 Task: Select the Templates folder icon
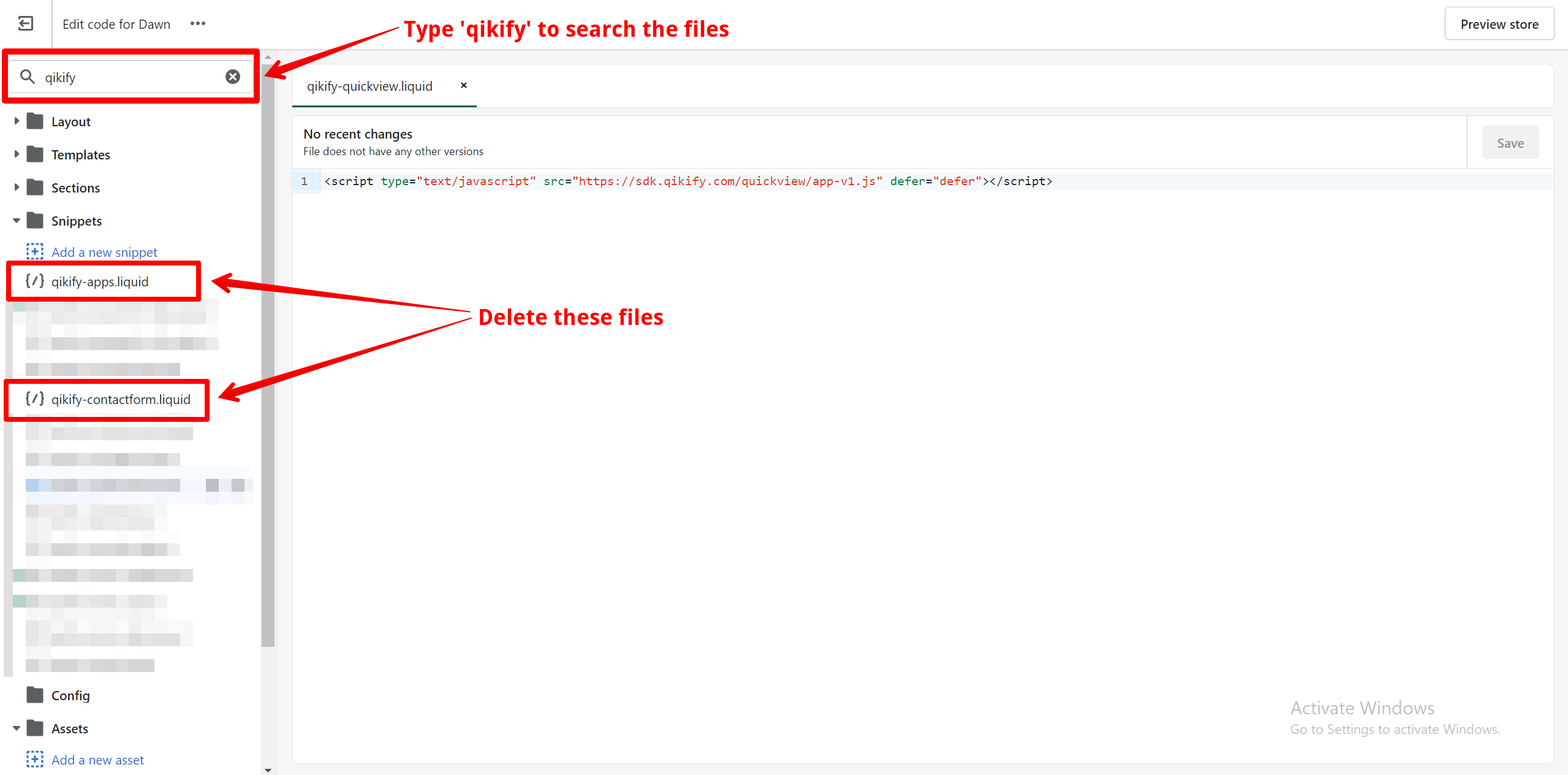(36, 154)
